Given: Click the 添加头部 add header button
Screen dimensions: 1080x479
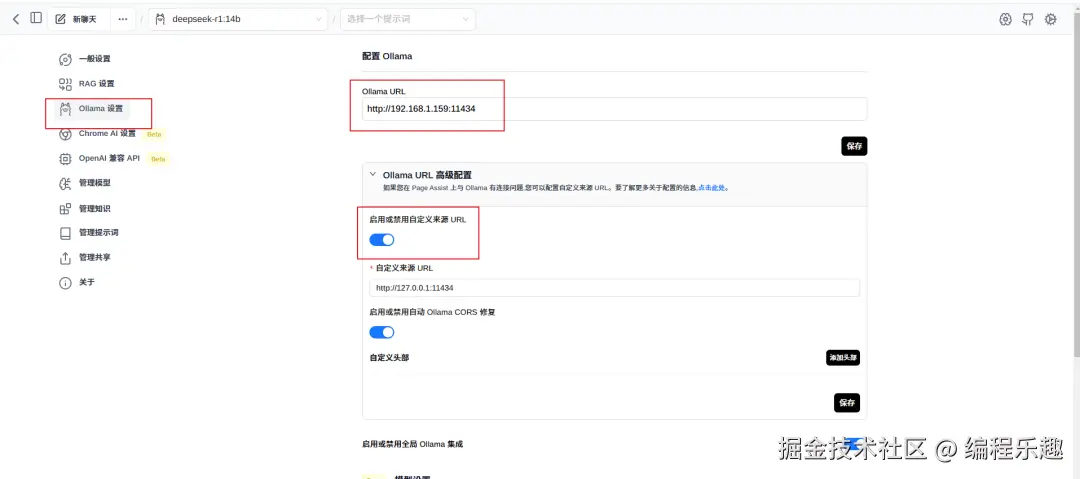Looking at the screenshot, I should tap(843, 358).
